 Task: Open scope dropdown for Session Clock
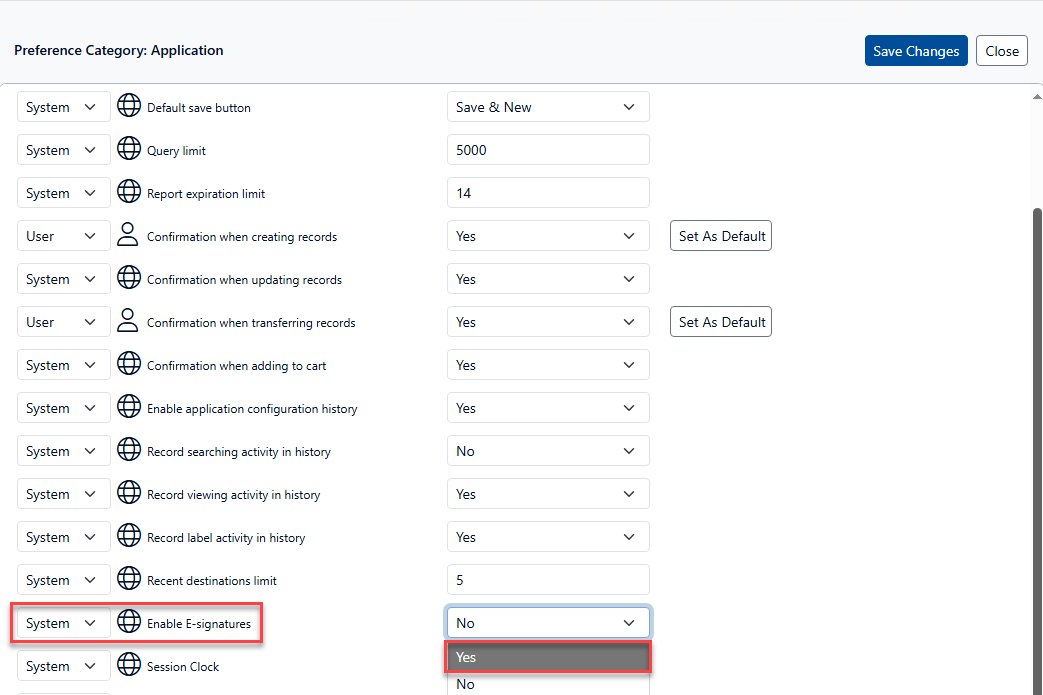(64, 666)
